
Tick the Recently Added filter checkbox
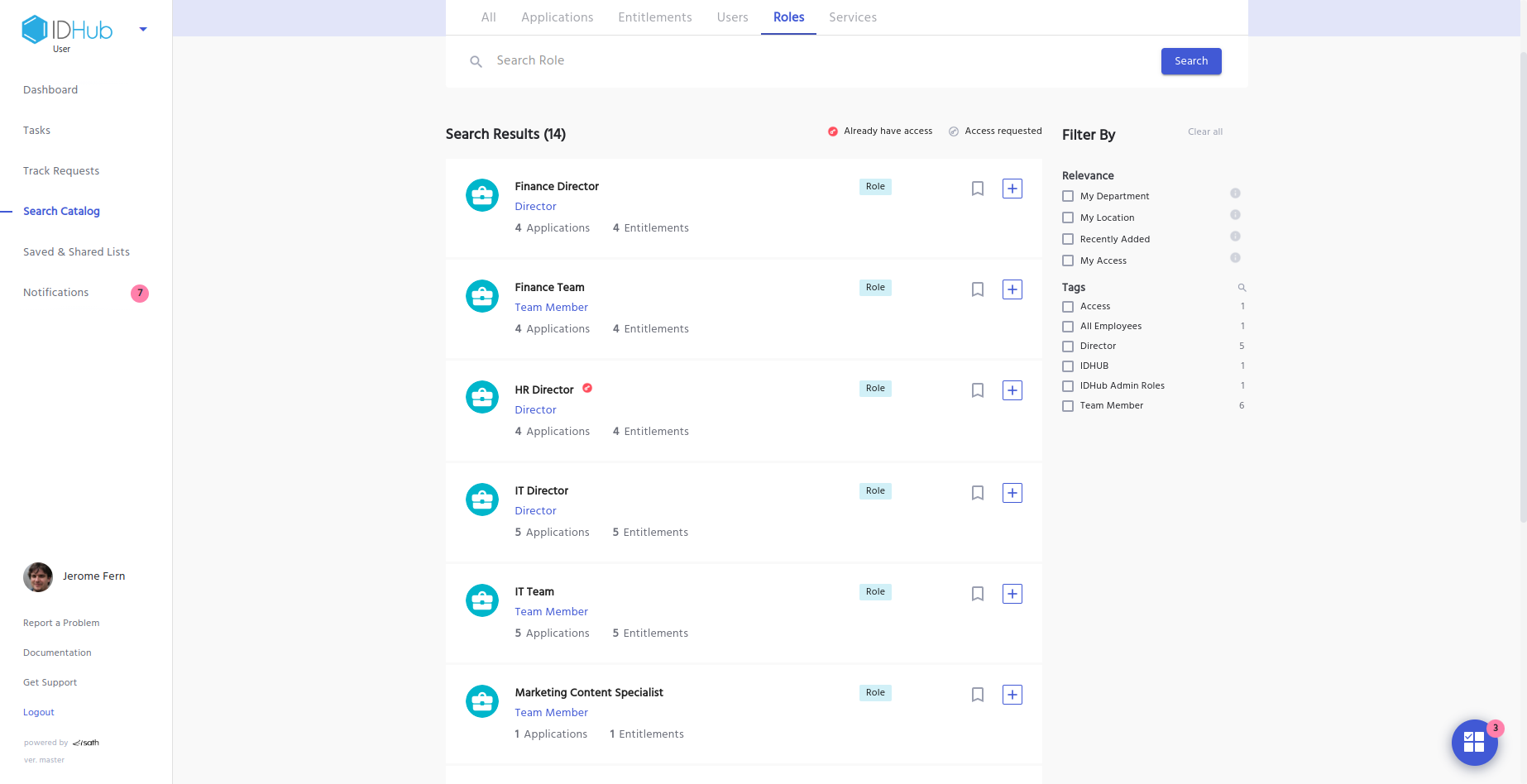tap(1068, 239)
